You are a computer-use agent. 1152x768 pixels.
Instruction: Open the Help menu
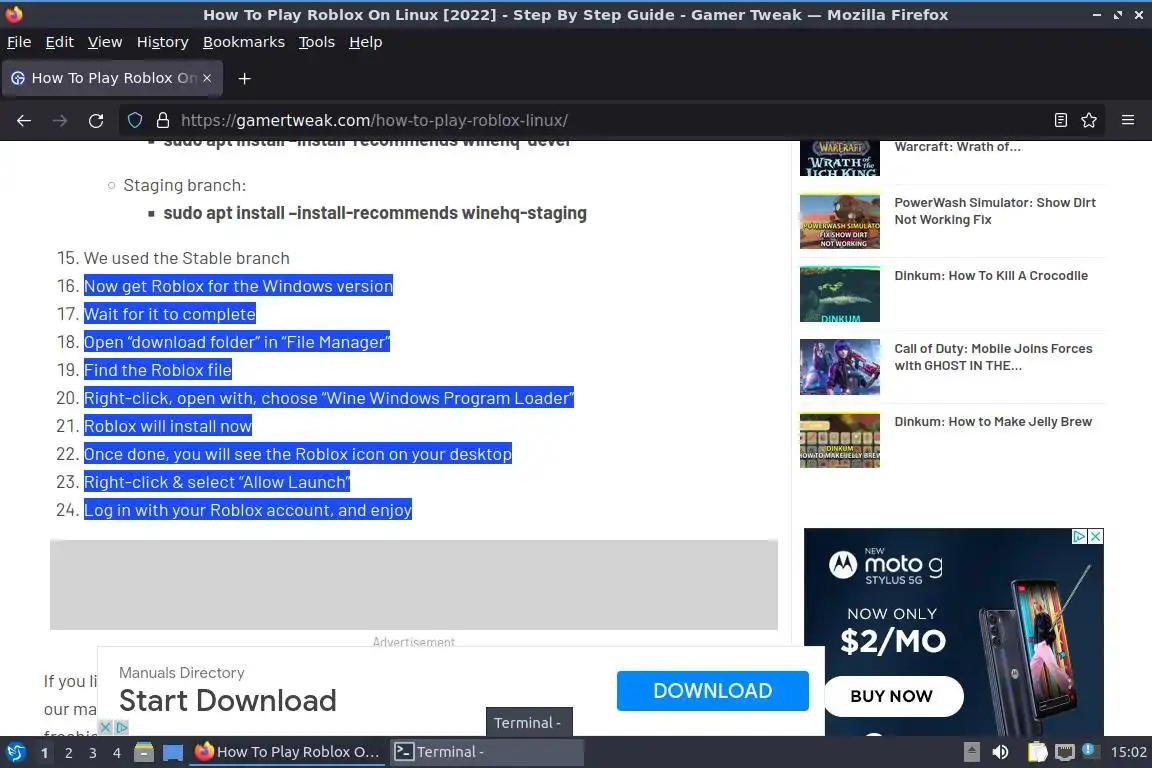tap(365, 42)
